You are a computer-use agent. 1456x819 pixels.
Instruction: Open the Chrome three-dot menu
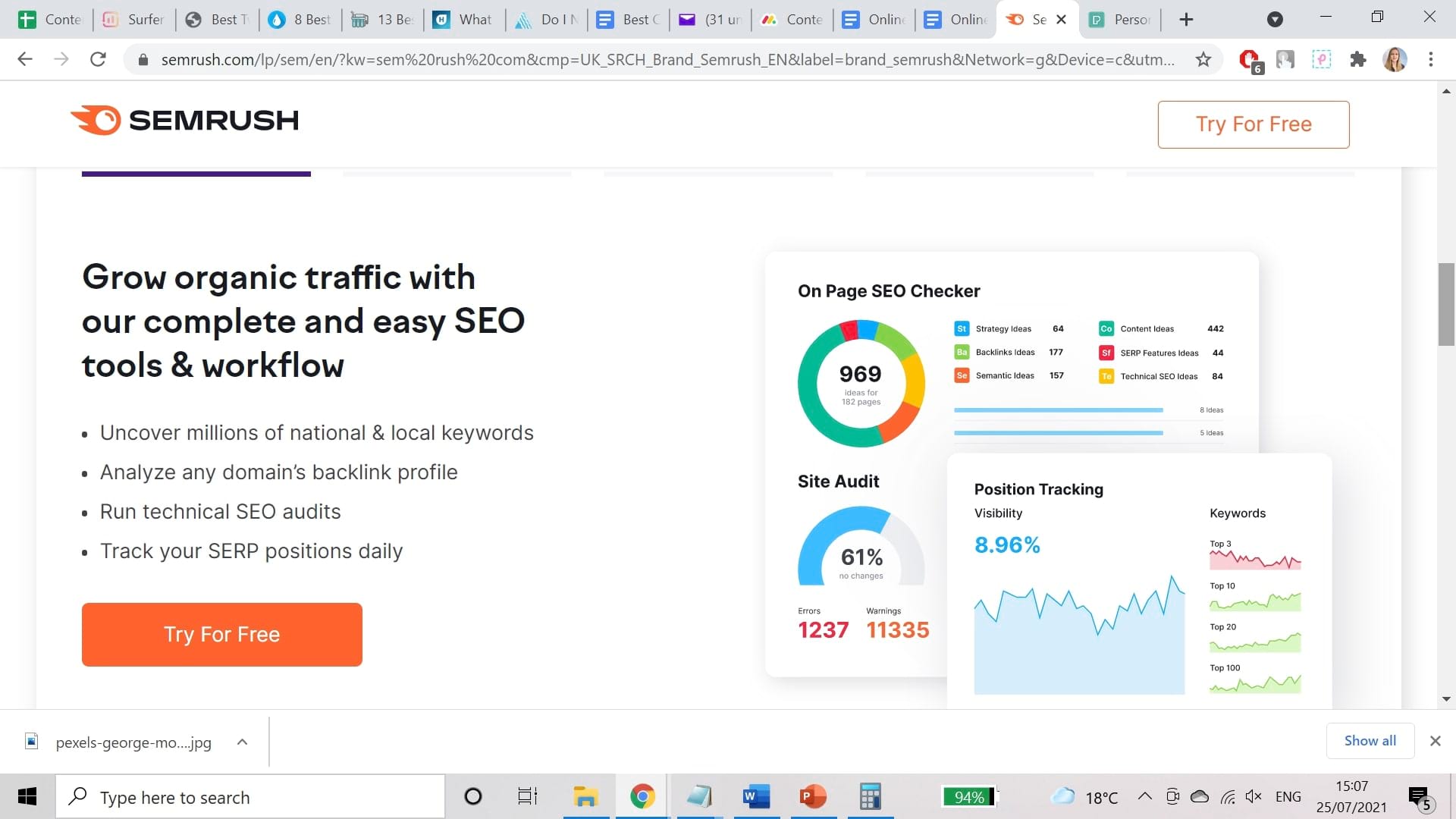coord(1431,59)
